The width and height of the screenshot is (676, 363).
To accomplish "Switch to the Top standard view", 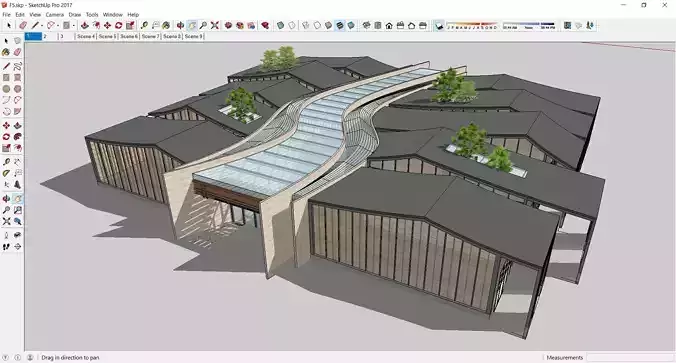I will point(378,25).
